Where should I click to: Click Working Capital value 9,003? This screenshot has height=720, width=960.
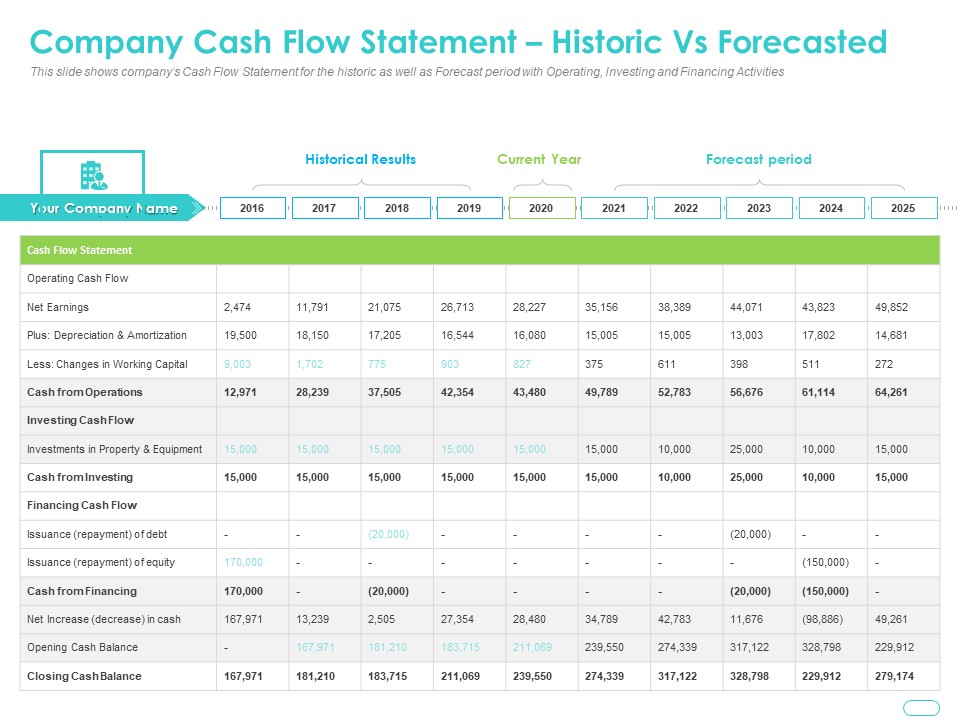point(238,364)
